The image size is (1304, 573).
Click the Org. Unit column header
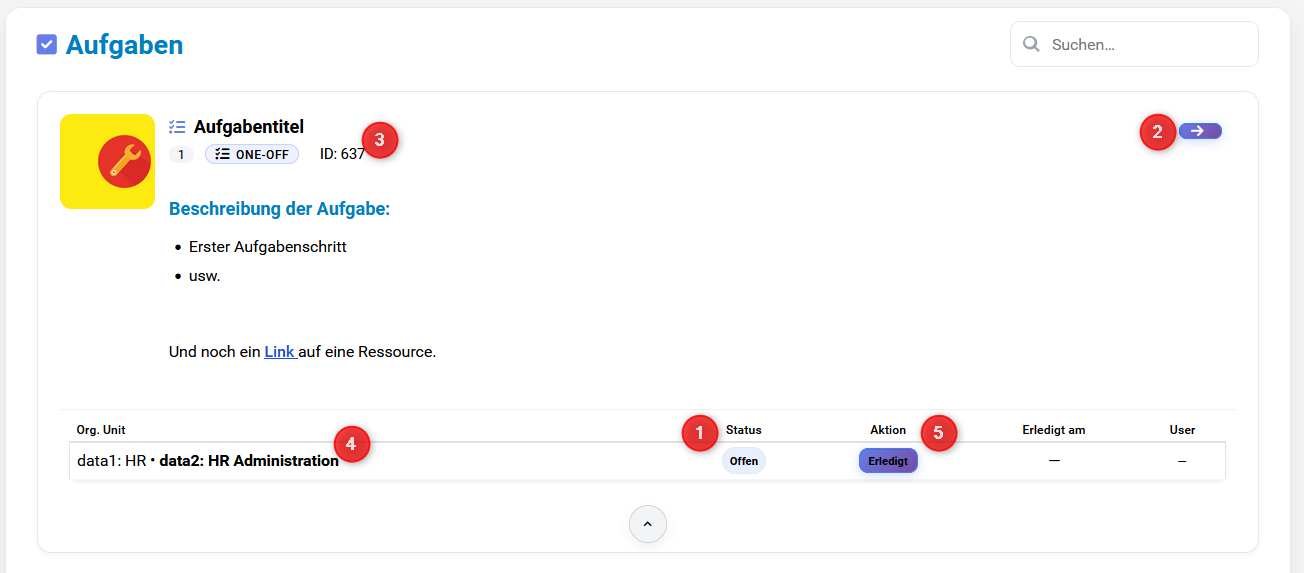click(101, 430)
